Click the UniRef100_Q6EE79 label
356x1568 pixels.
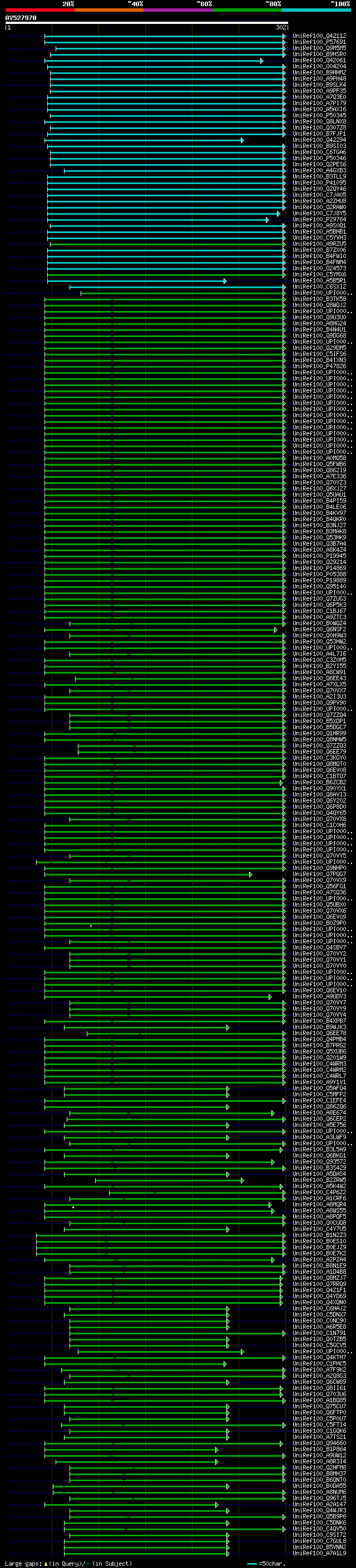(x=319, y=752)
